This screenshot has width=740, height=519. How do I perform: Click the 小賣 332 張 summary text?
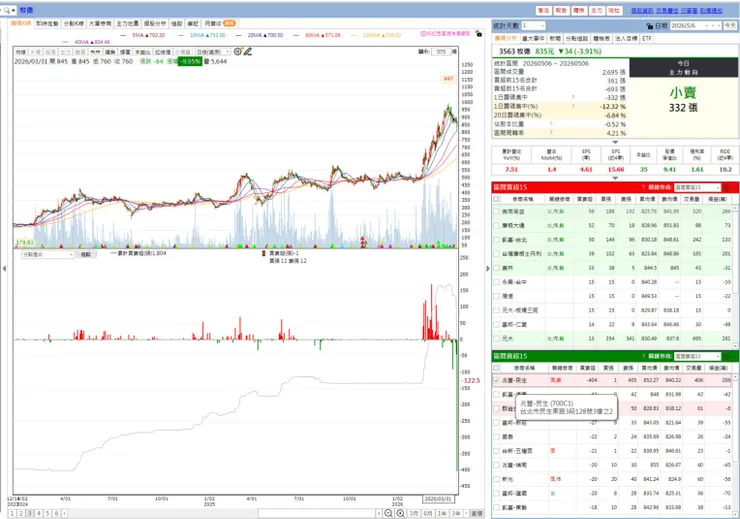(x=683, y=100)
